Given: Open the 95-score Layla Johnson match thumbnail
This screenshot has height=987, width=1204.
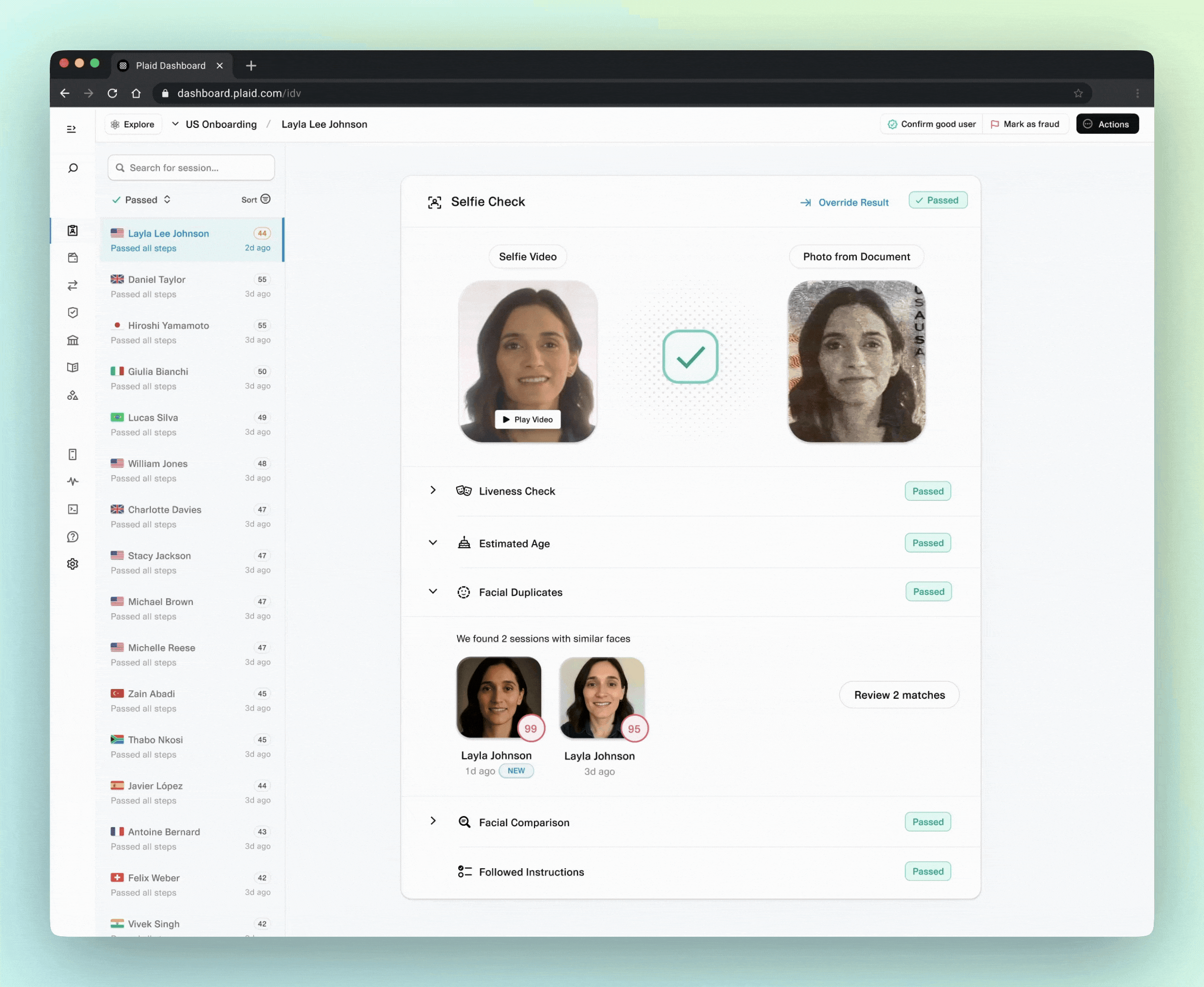Looking at the screenshot, I should (602, 698).
